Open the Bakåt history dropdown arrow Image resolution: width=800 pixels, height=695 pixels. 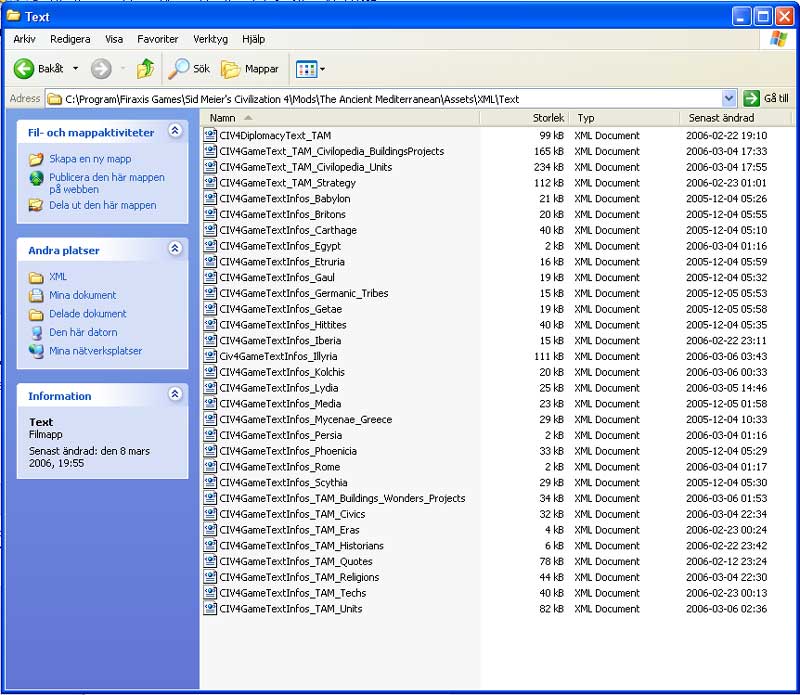tap(75, 69)
